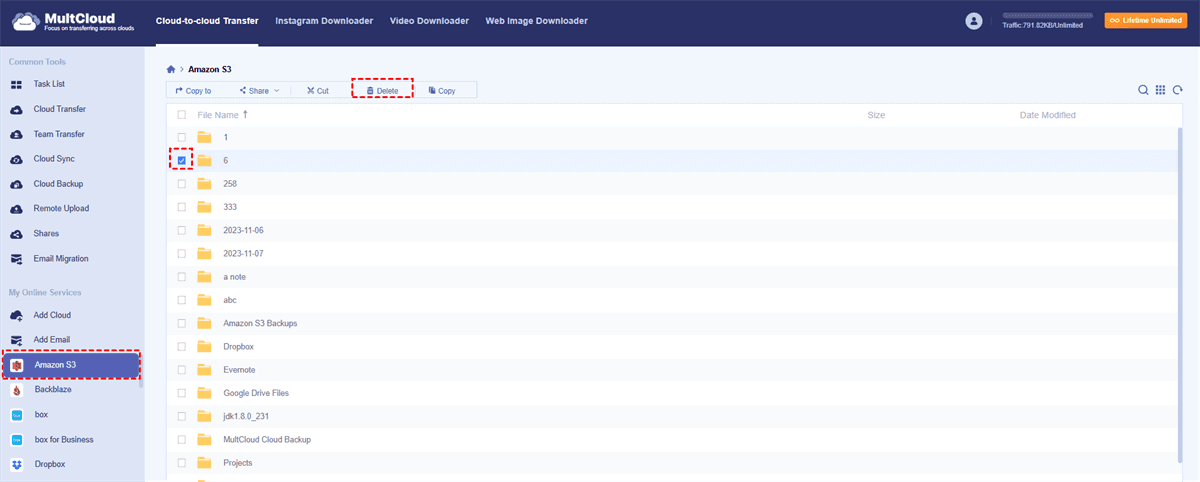Click Add Email in the sidebar
This screenshot has width=1200, height=482.
pos(52,340)
